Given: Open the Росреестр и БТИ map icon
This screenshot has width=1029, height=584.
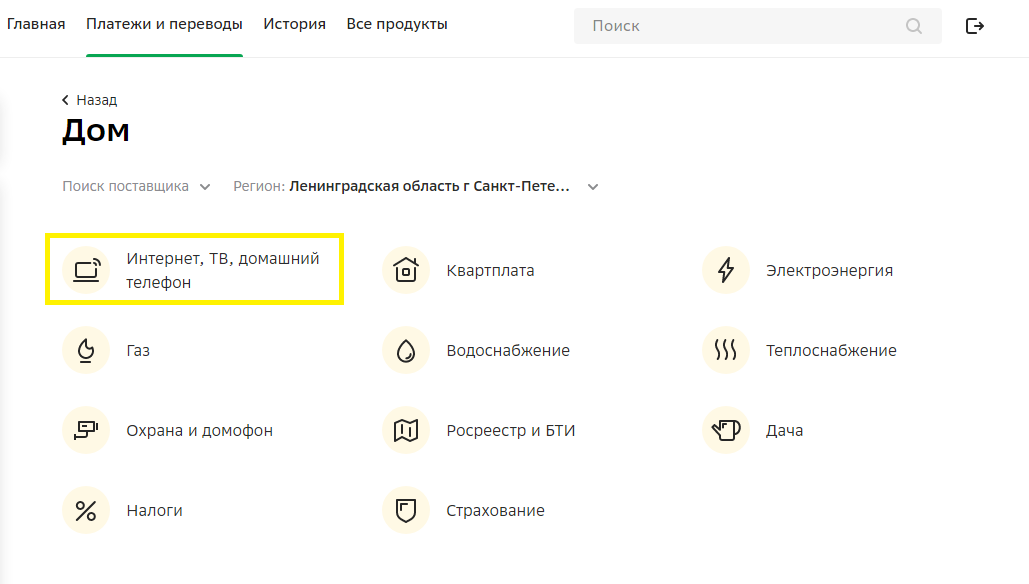Looking at the screenshot, I should tap(406, 430).
